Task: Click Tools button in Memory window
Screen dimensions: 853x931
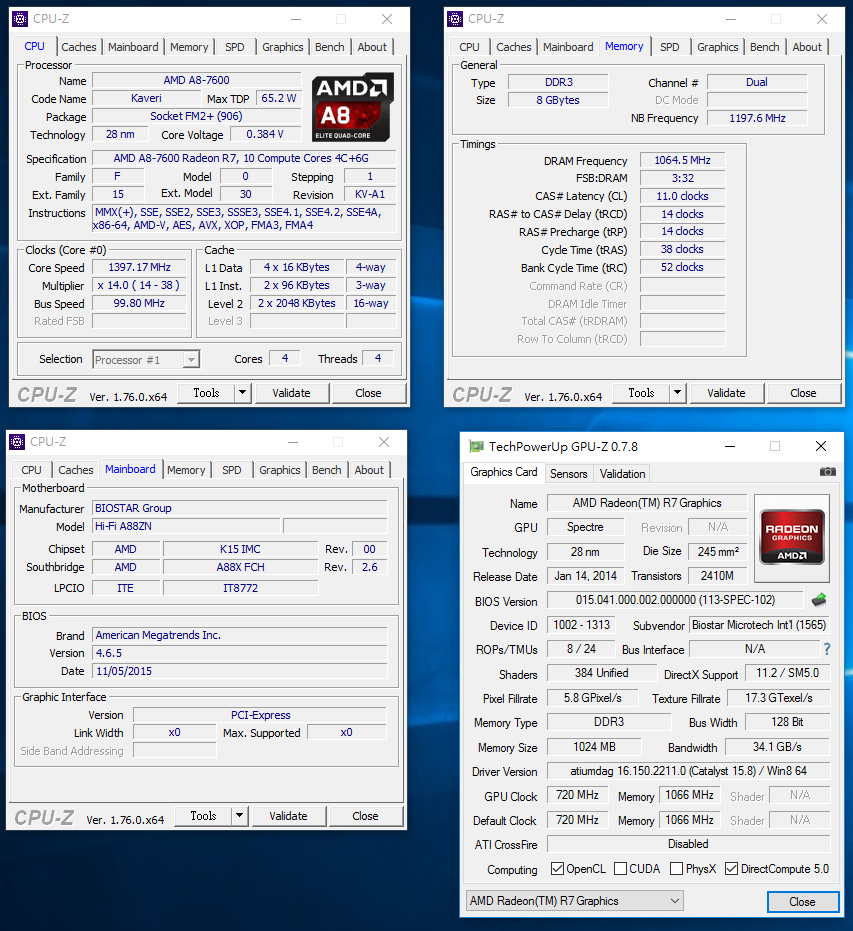Action: point(641,393)
